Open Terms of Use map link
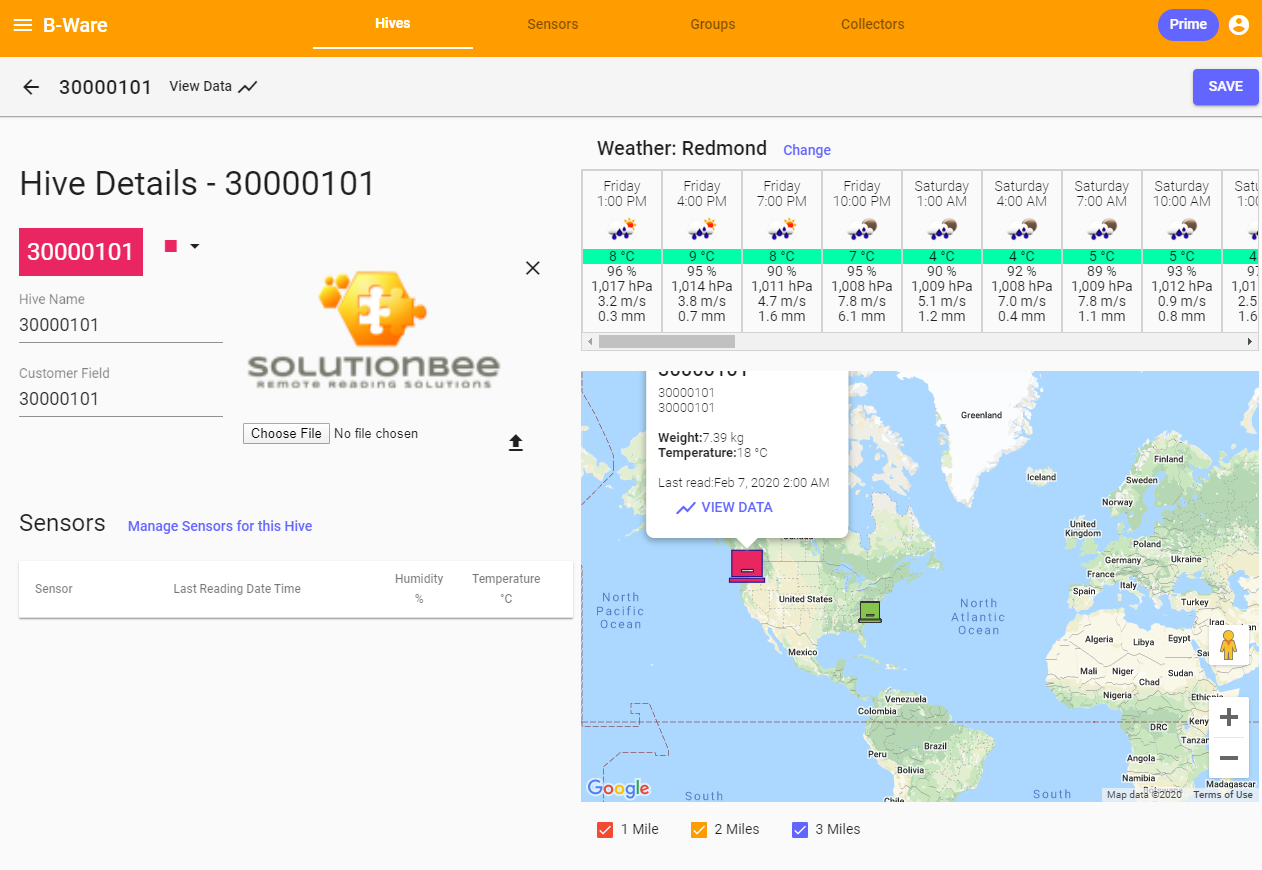1262x870 pixels. [1223, 795]
